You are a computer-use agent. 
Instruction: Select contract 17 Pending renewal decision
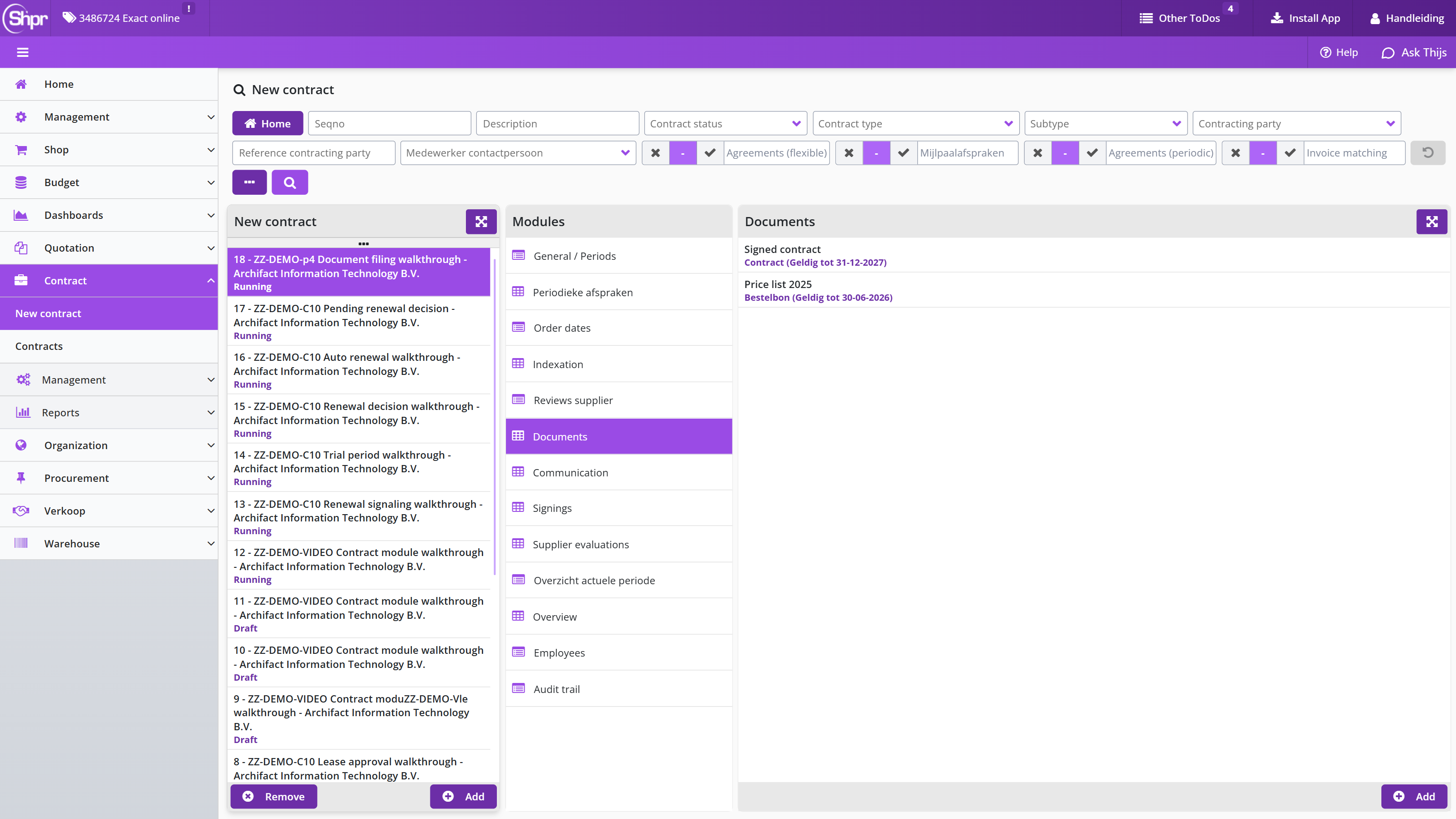pos(359,321)
